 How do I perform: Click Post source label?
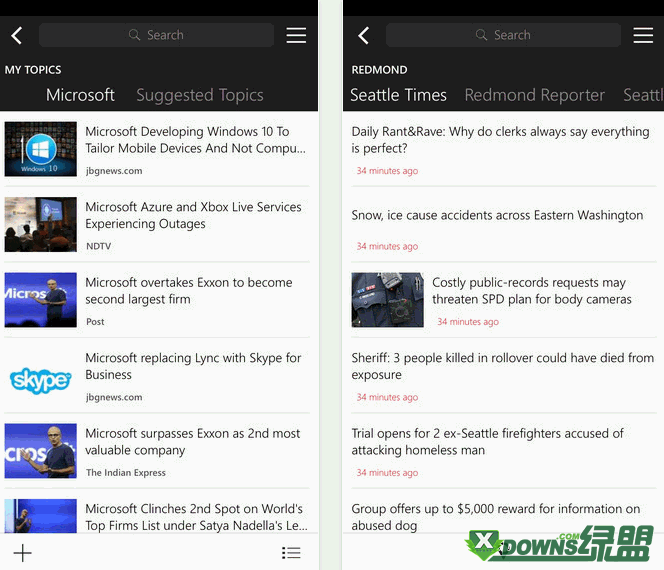(95, 321)
